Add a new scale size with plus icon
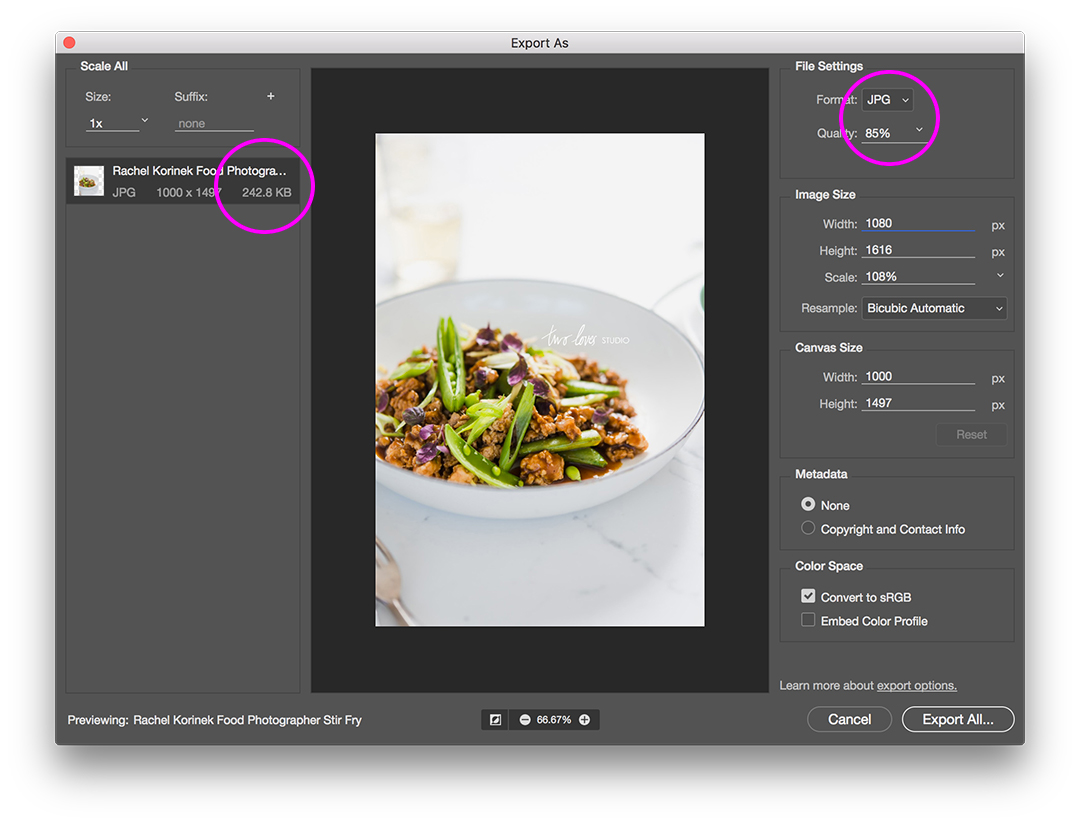Viewport: 1080px width, 824px height. click(271, 96)
